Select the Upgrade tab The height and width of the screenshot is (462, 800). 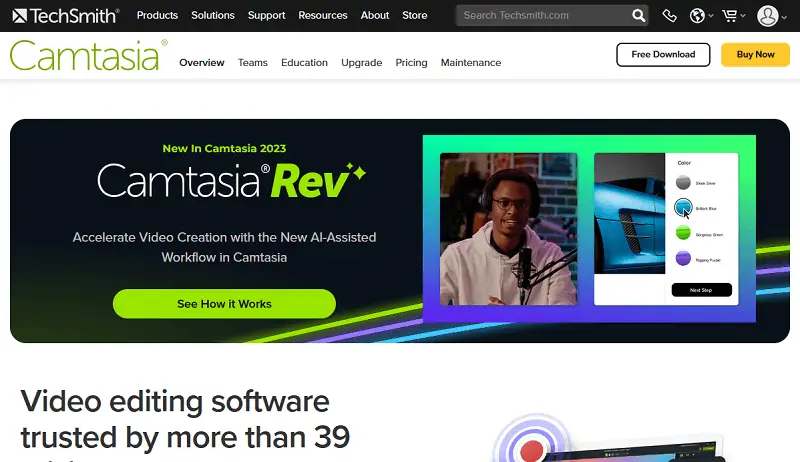[x=361, y=62]
